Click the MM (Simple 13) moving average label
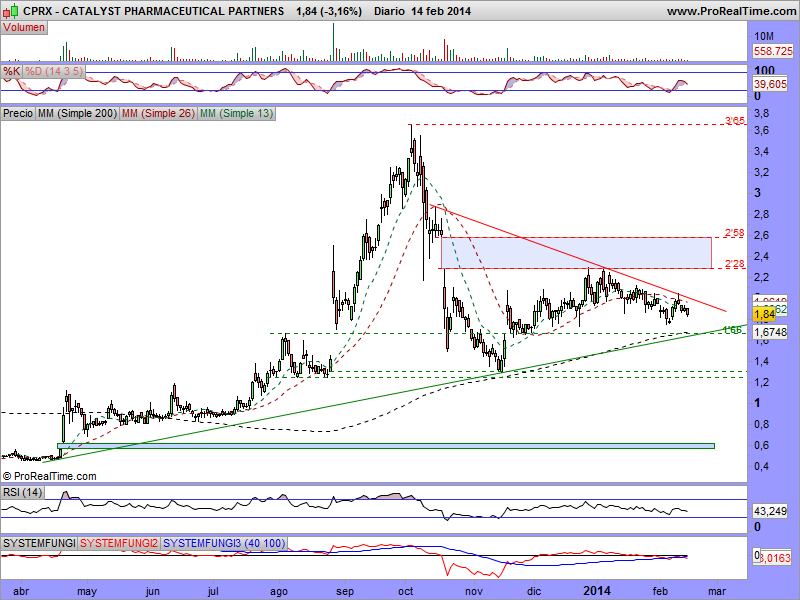Screen dimensions: 800x600 236,114
